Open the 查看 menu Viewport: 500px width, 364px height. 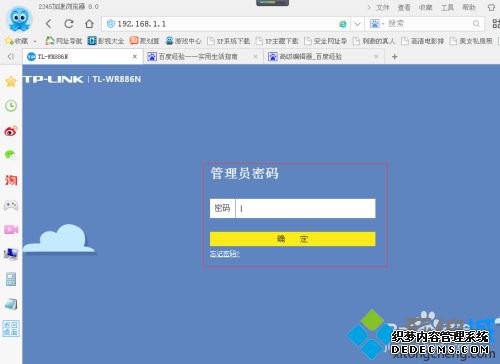click(404, 7)
